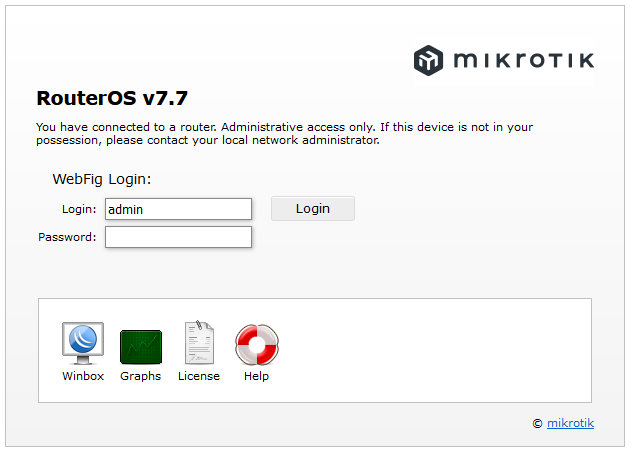Open the License document icon
The width and height of the screenshot is (632, 453).
pos(199,343)
